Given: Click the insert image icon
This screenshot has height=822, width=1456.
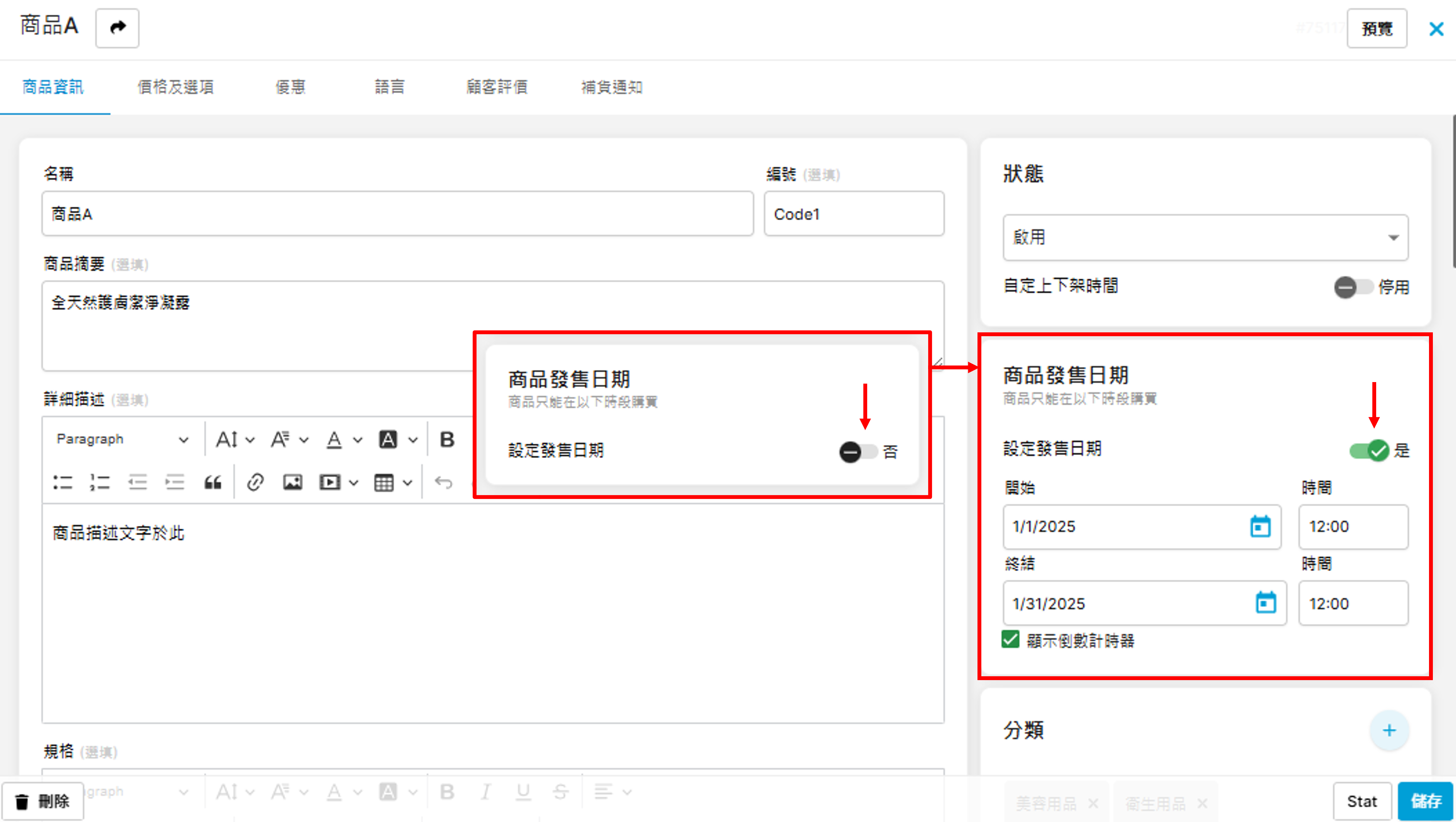Looking at the screenshot, I should coord(292,482).
